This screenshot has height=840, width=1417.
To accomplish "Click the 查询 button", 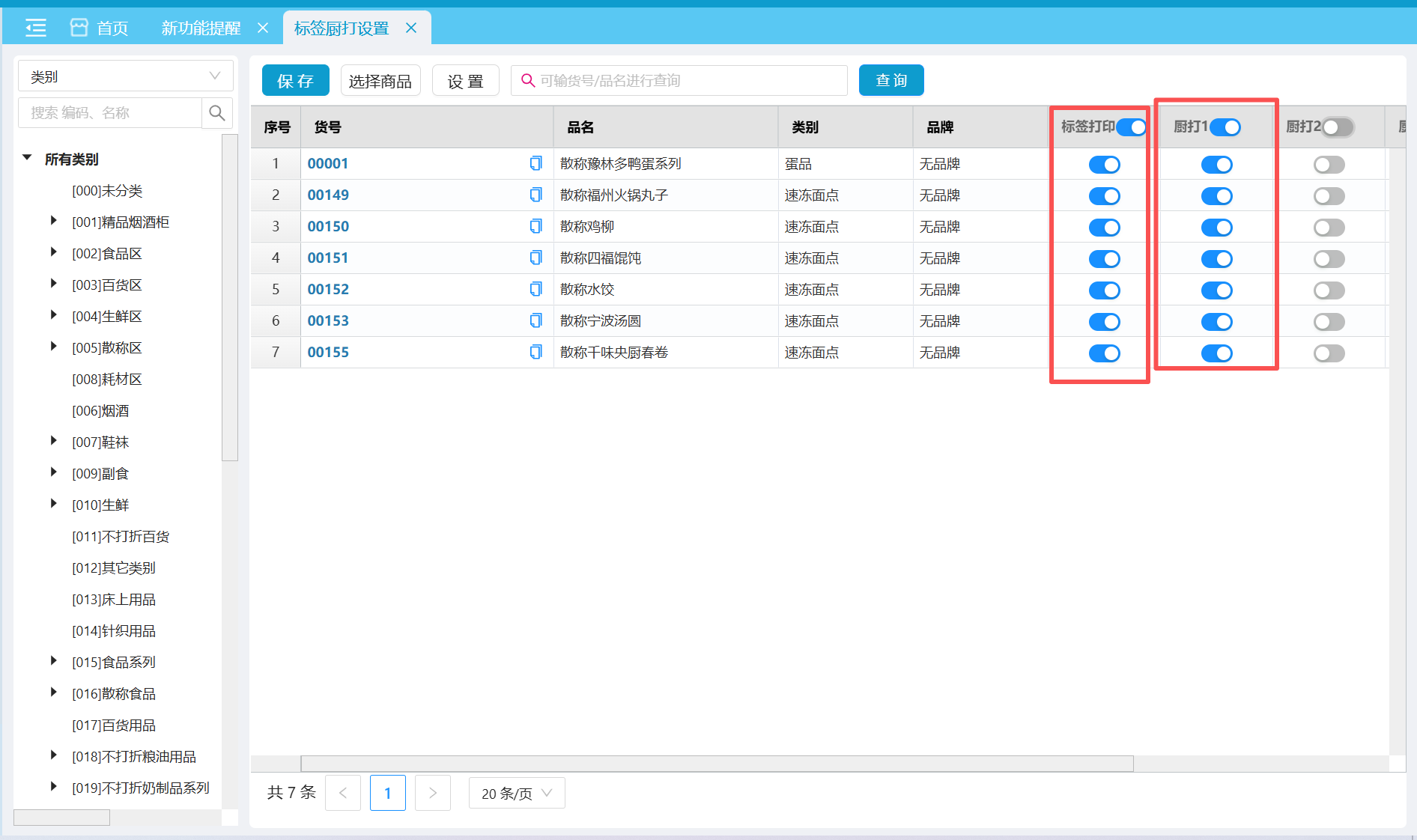I will click(x=891, y=80).
